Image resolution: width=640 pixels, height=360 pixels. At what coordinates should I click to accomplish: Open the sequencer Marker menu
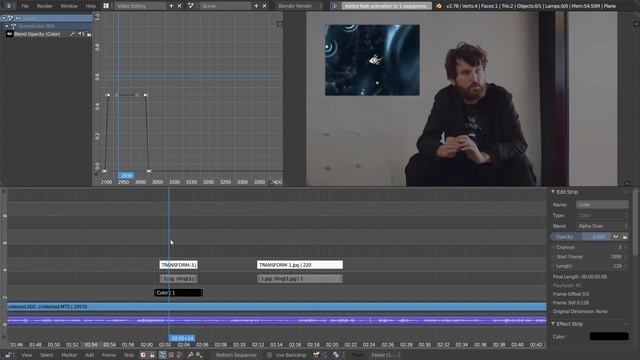click(x=69, y=355)
